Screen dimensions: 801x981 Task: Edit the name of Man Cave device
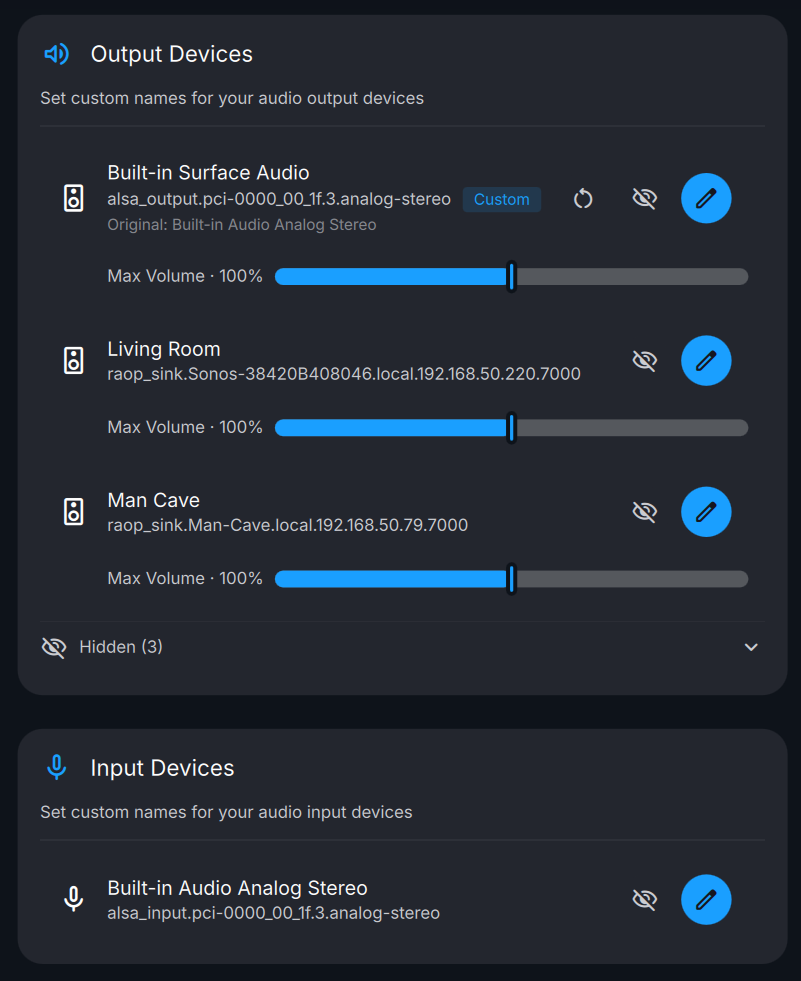(706, 511)
